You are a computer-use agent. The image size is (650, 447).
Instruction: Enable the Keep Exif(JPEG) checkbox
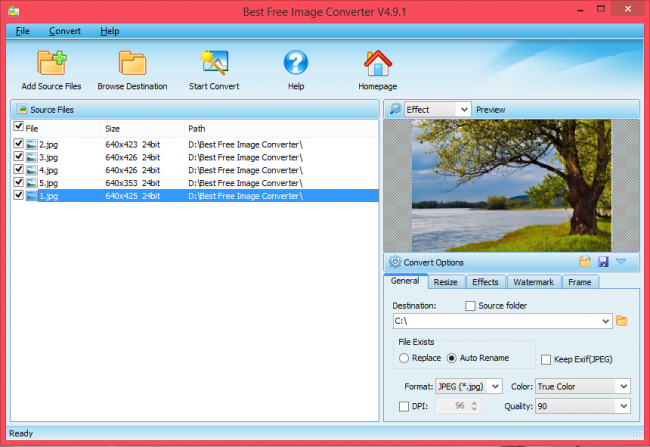click(546, 360)
